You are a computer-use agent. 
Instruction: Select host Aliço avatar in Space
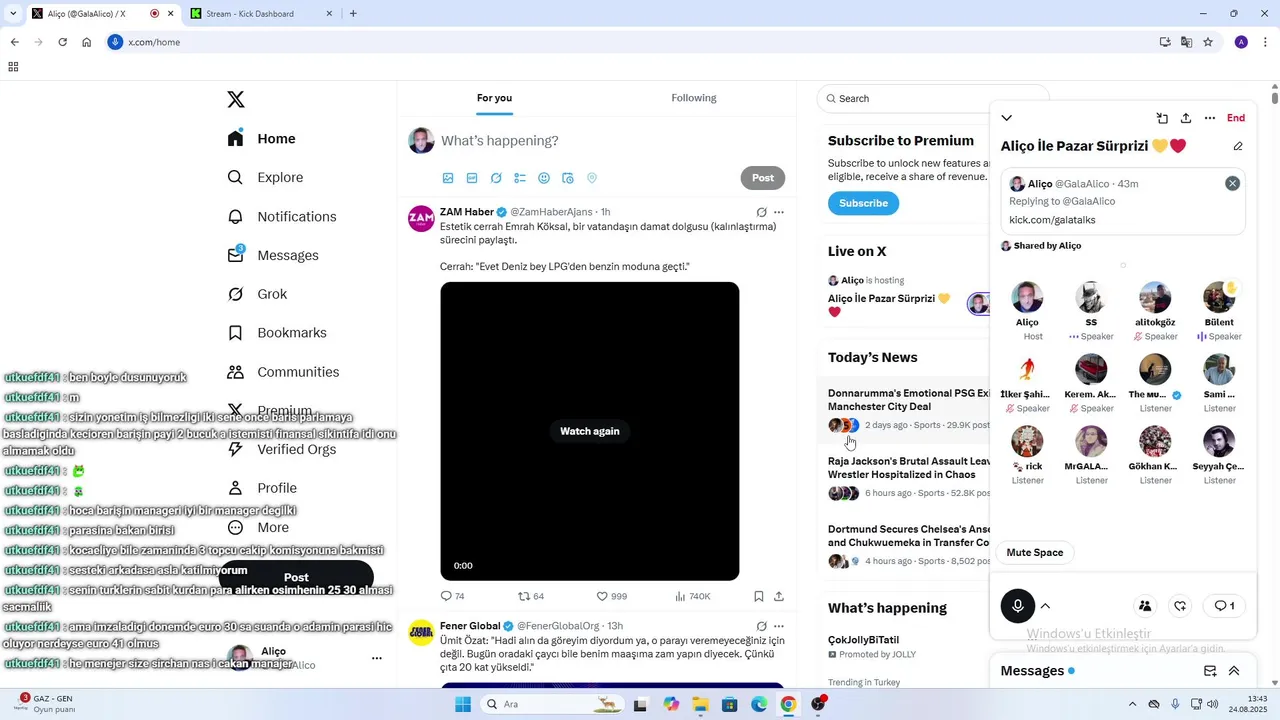tap(1027, 297)
